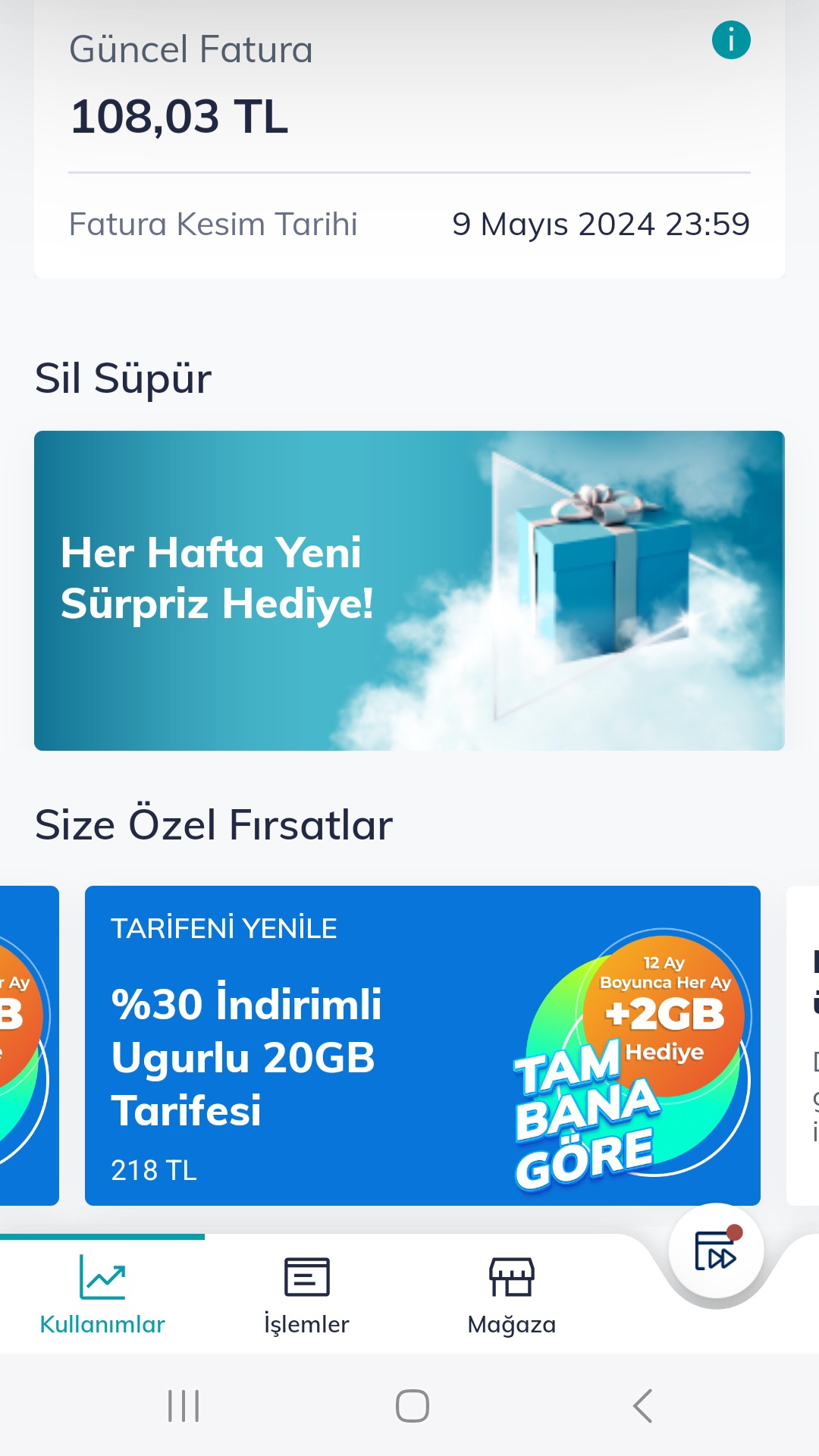Open the İşlemler list icon
The image size is (819, 1456).
point(306,1277)
